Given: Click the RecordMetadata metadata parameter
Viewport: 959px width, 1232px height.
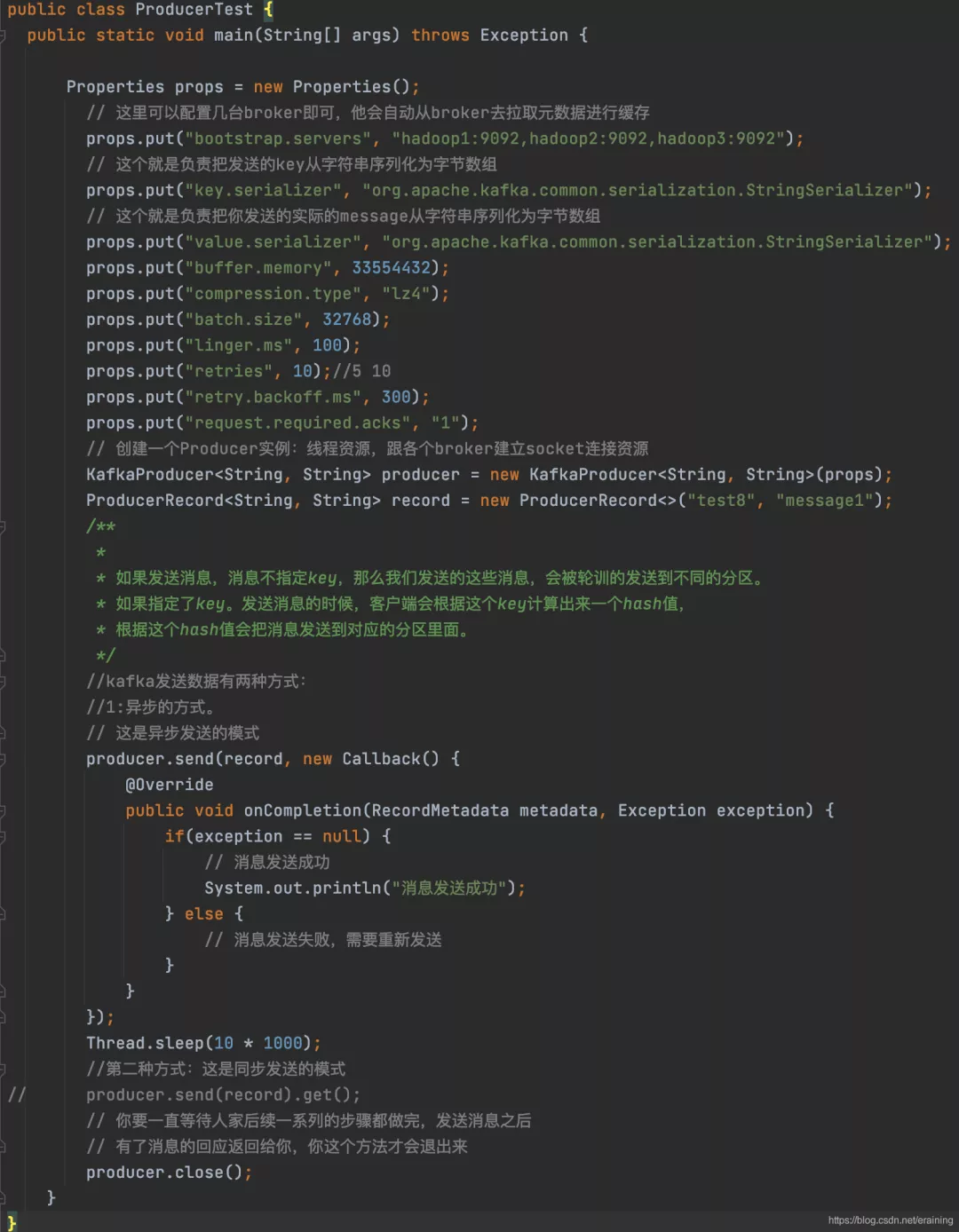Looking at the screenshot, I should point(485,810).
